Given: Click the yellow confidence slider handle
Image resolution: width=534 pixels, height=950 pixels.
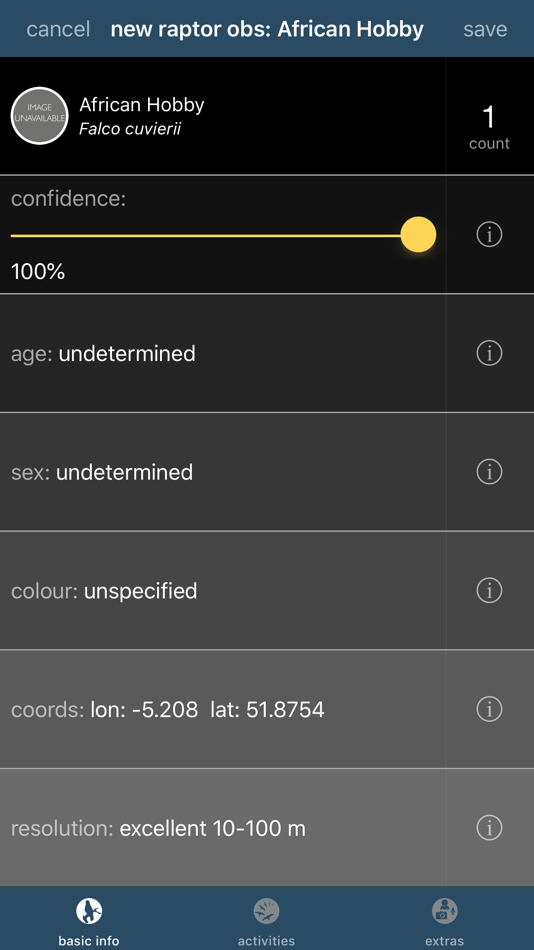Looking at the screenshot, I should [418, 234].
